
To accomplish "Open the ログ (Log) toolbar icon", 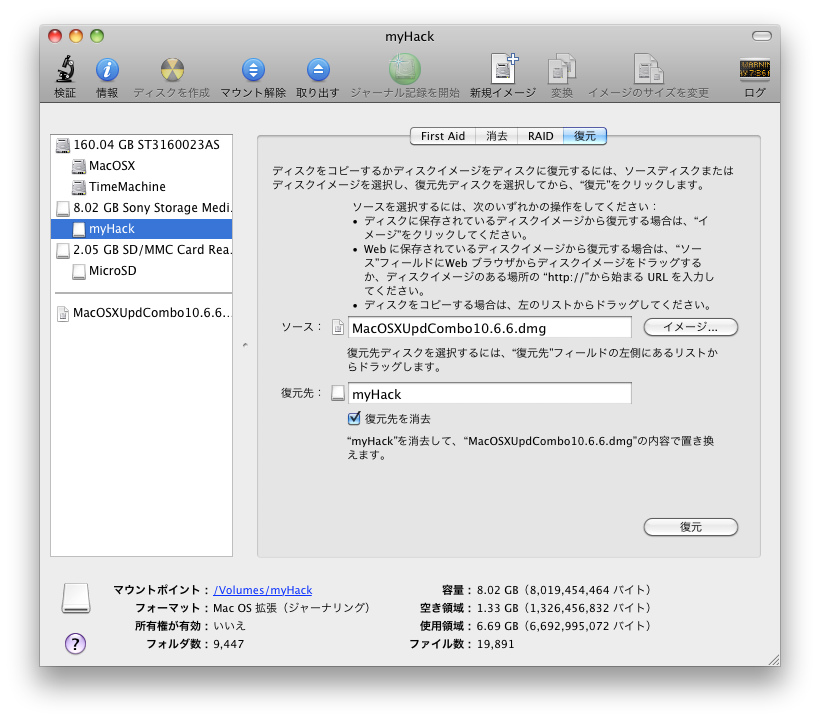I will [x=755, y=72].
